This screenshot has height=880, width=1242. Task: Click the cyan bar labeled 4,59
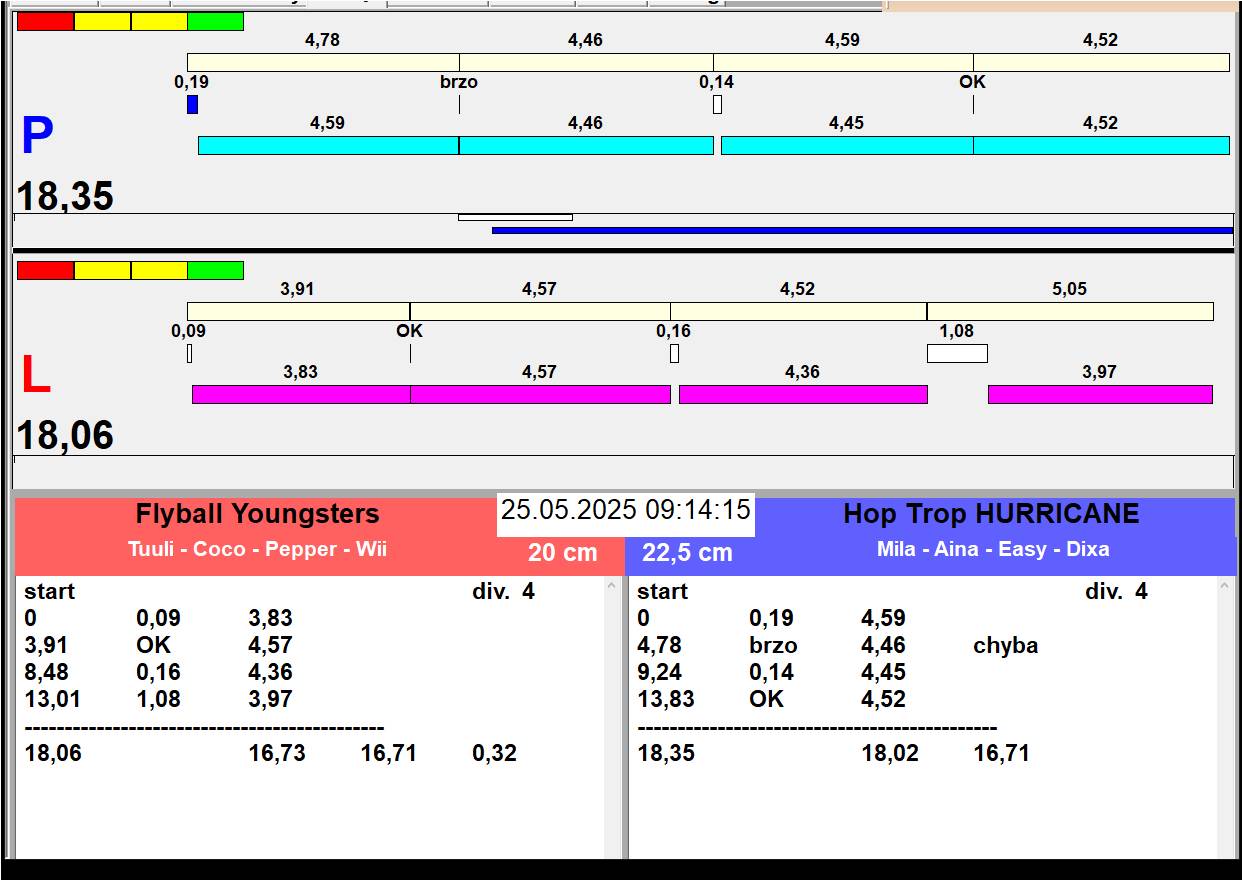(328, 145)
